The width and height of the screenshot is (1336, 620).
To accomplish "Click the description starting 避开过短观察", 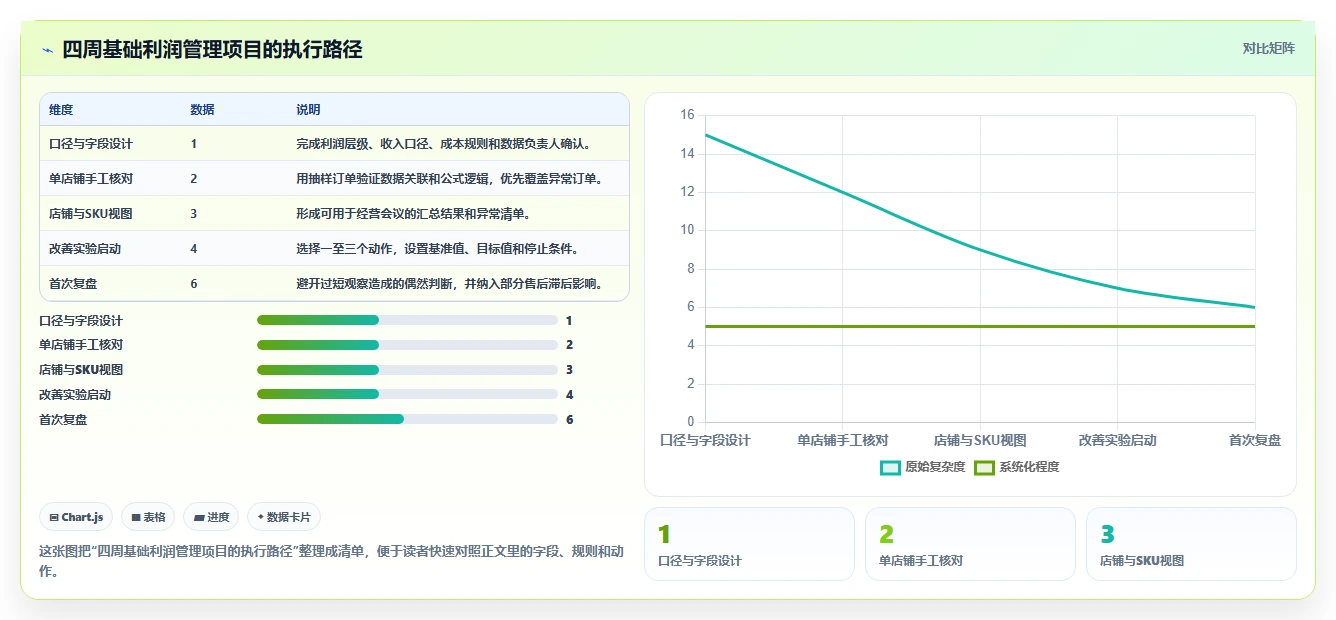I will click(x=449, y=284).
